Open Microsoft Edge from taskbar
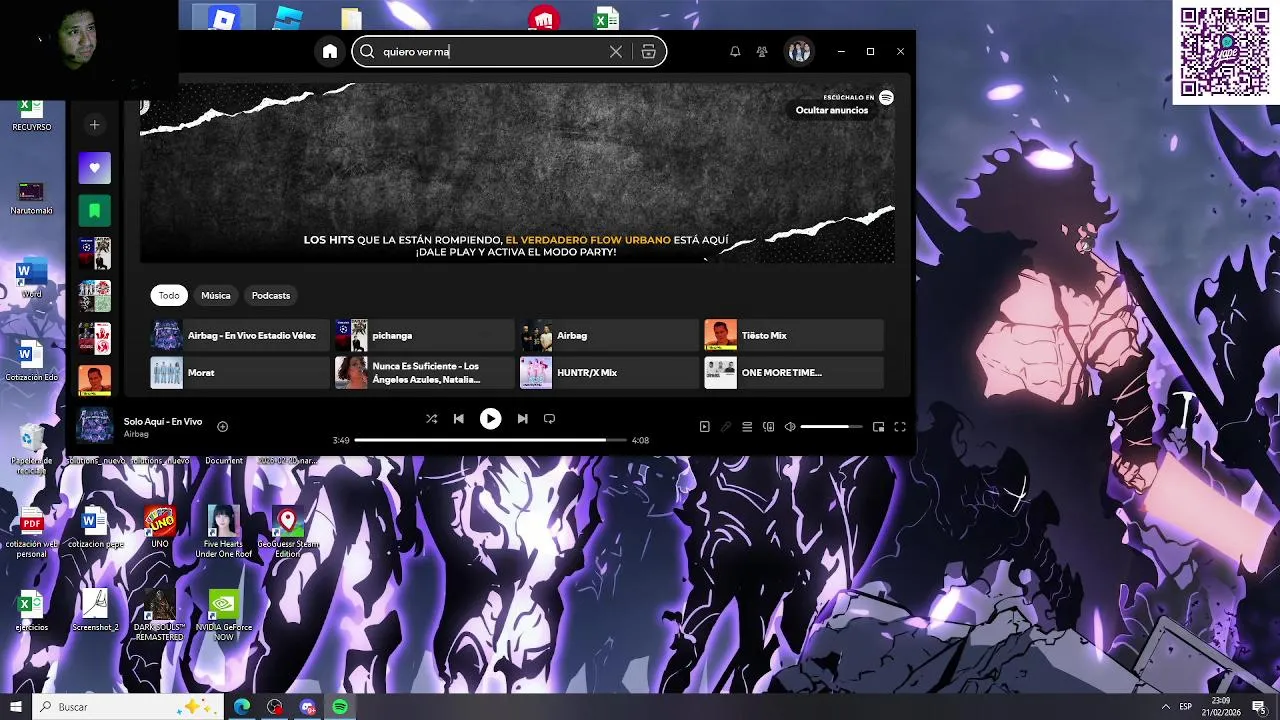 coord(242,707)
